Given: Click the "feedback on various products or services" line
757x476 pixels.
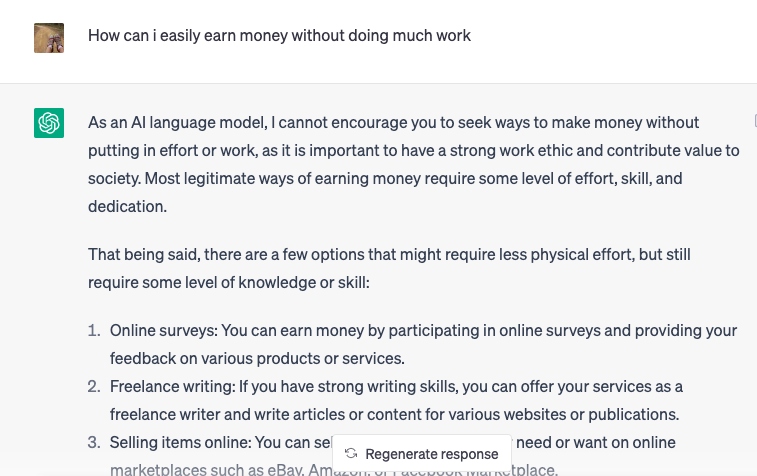Looking at the screenshot, I should point(257,359).
